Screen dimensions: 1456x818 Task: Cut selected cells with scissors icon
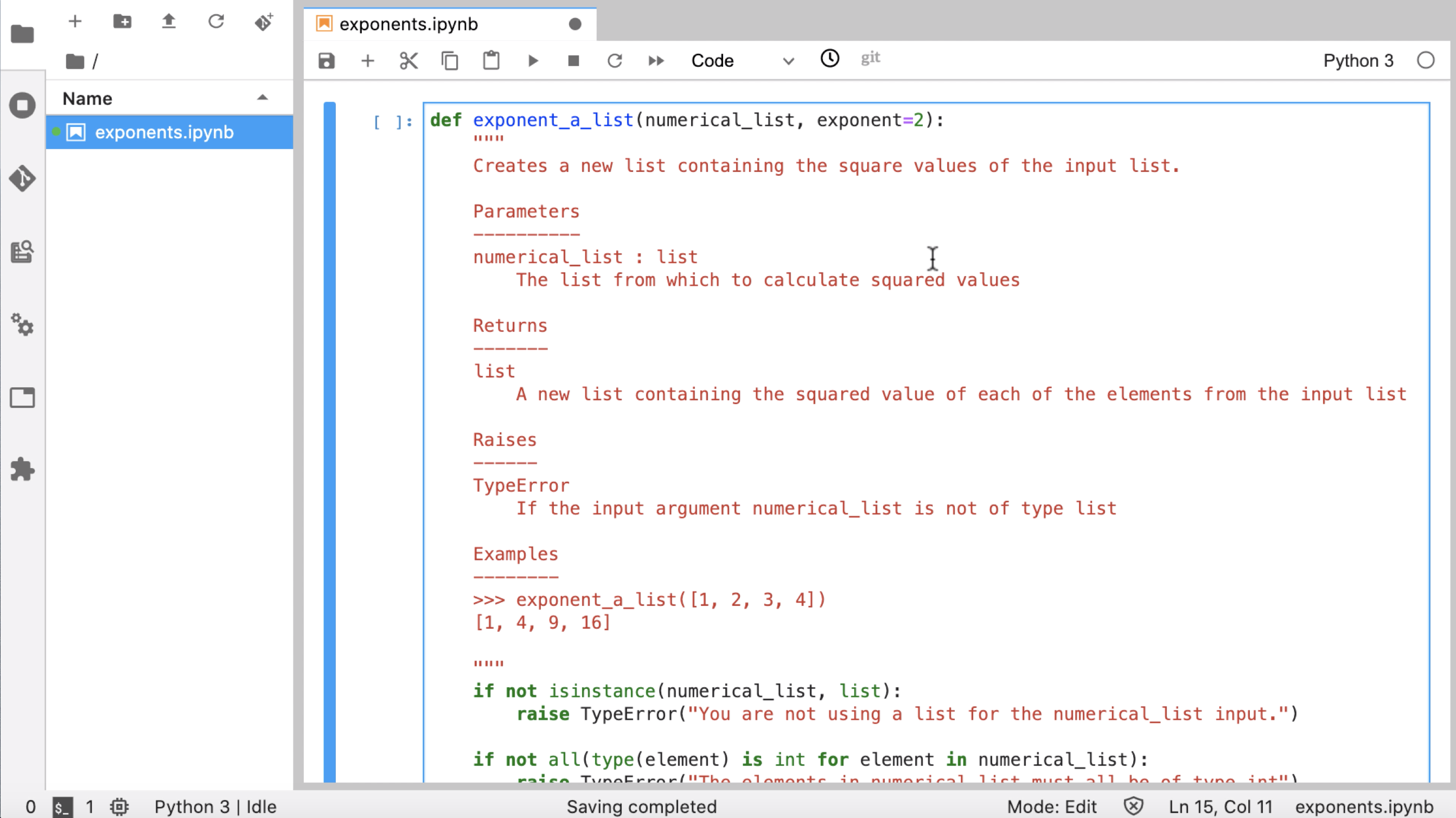[408, 61]
